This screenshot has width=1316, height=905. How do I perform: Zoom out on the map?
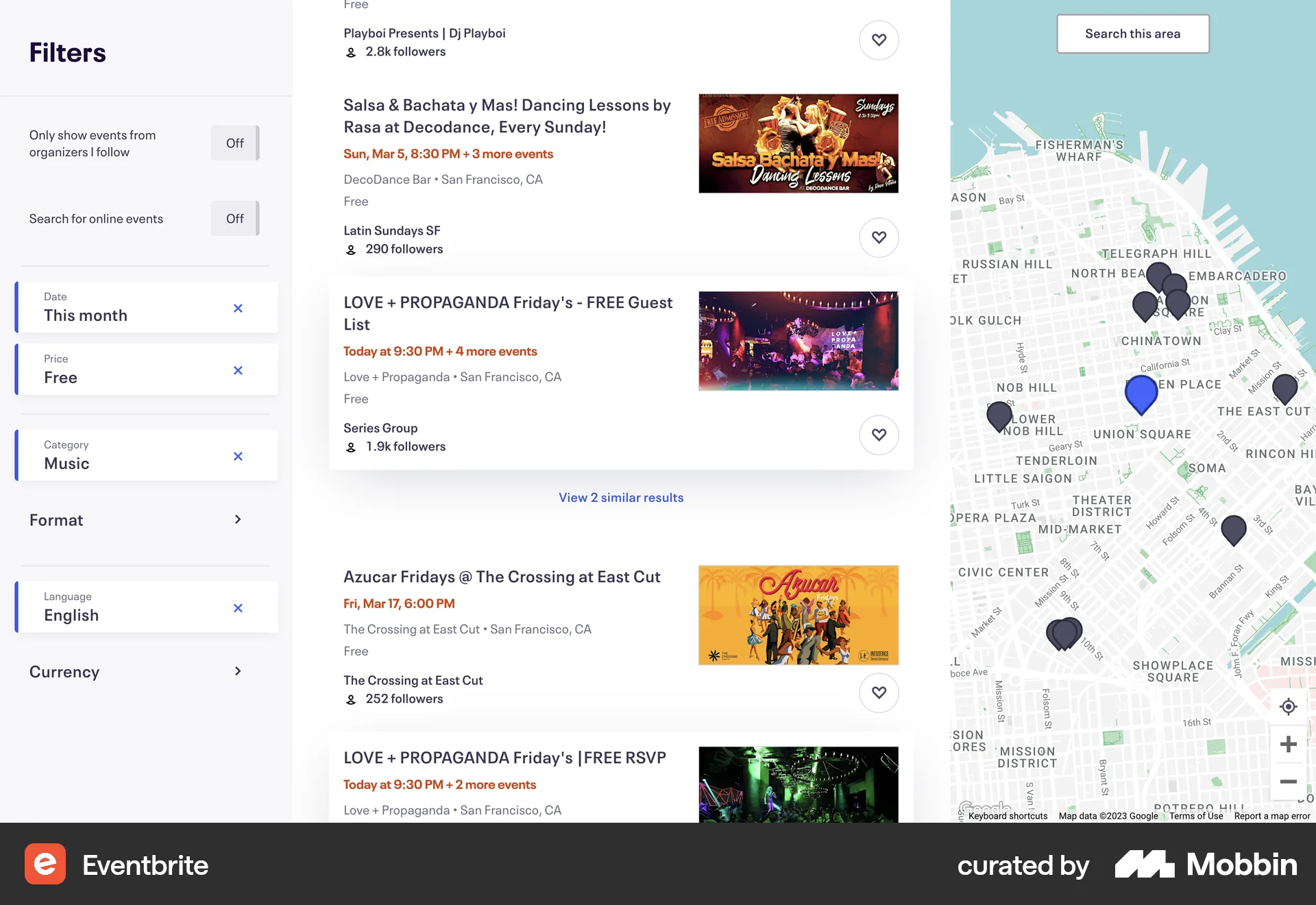tap(1289, 782)
